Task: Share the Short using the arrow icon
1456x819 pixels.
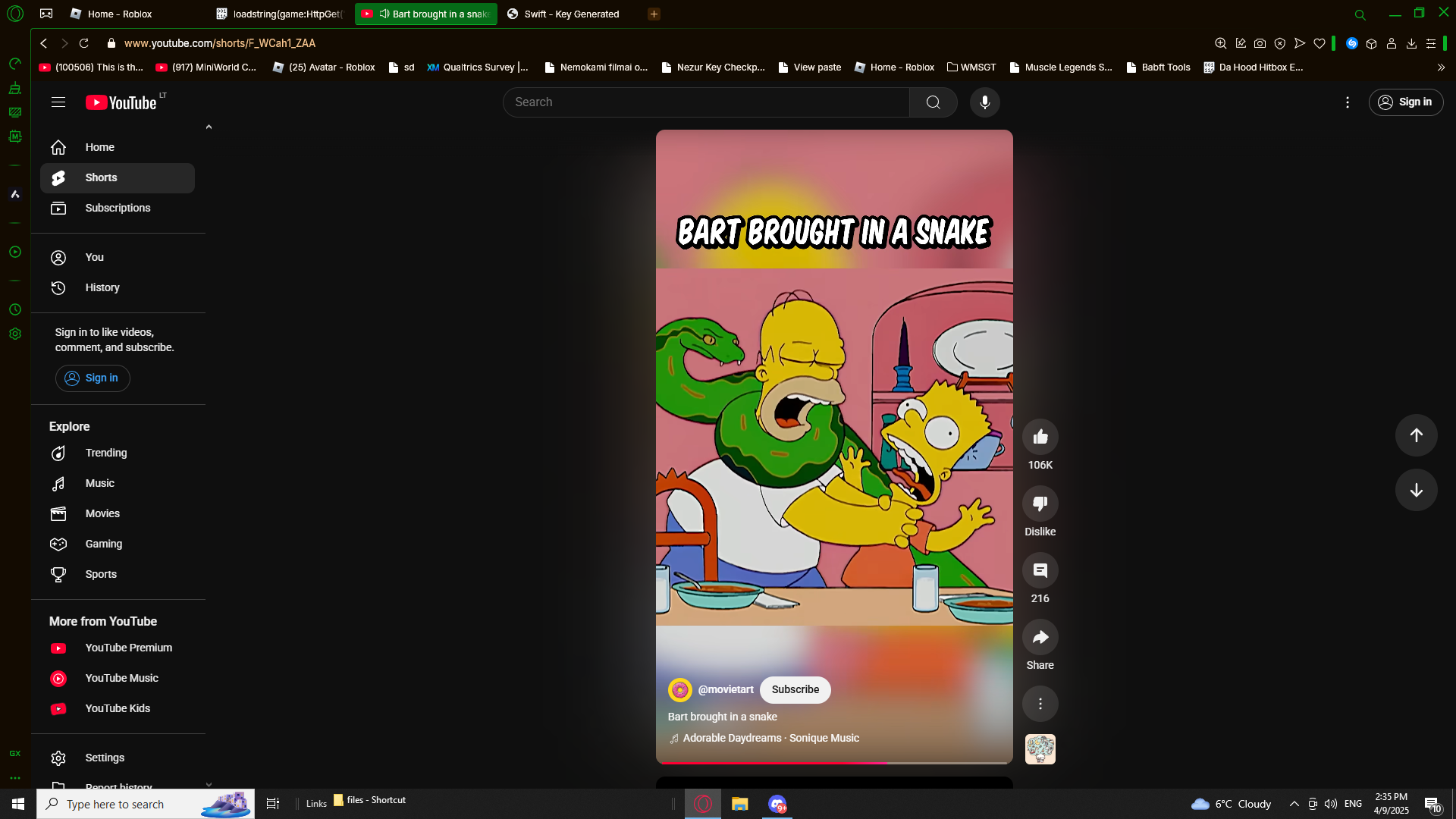Action: pos(1040,637)
